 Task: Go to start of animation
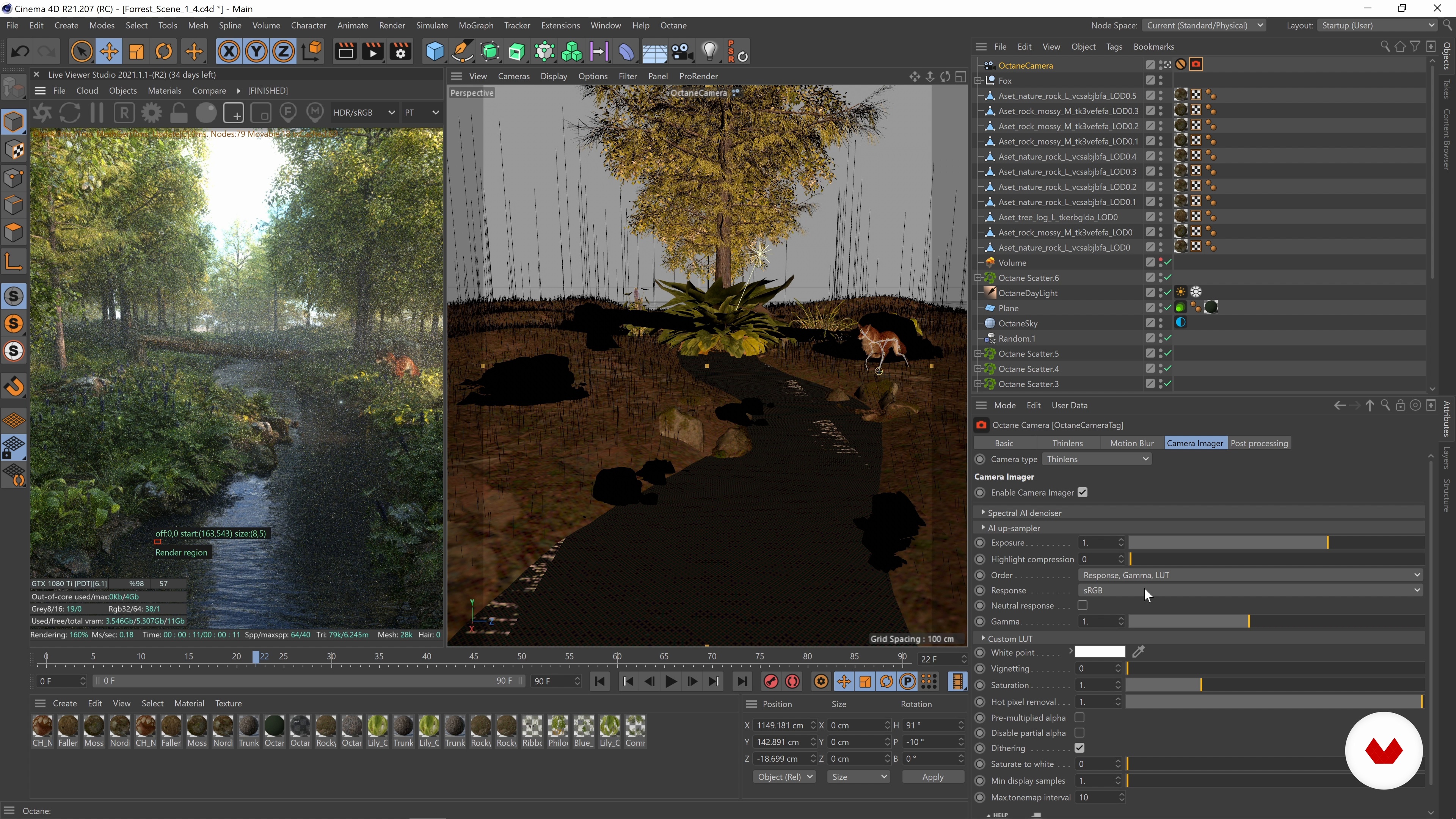(x=600, y=682)
